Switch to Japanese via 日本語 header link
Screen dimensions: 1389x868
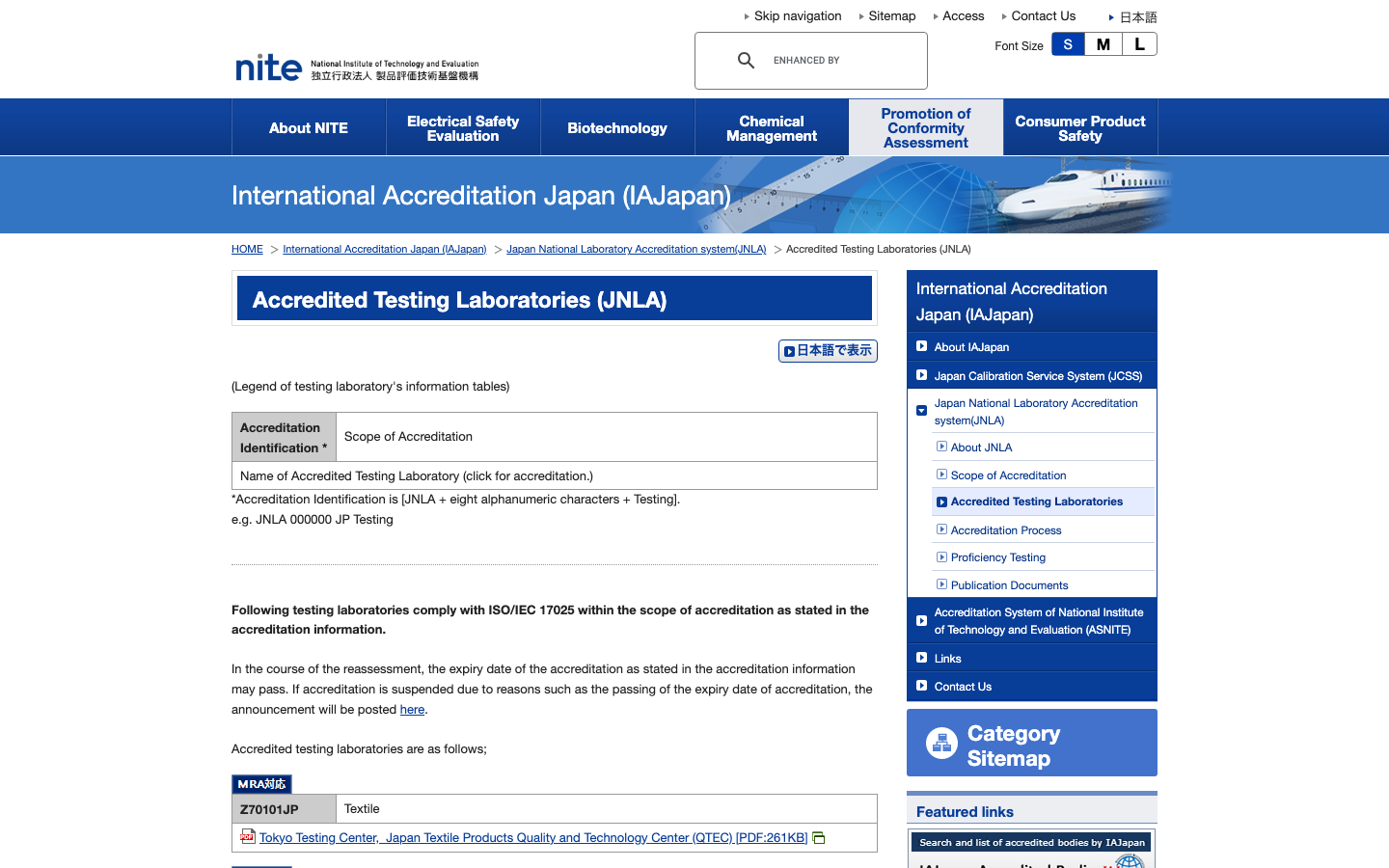click(1138, 17)
